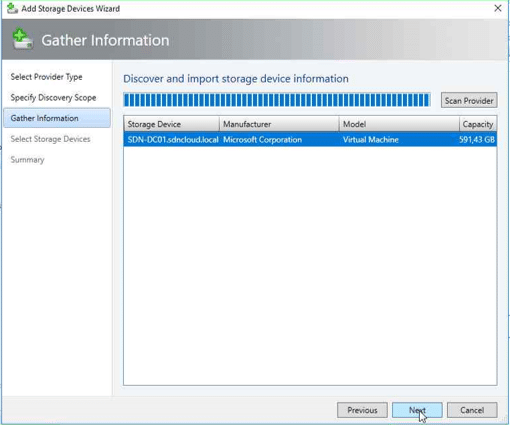The width and height of the screenshot is (510, 425).
Task: Sort by the Model column header
Action: click(x=399, y=124)
